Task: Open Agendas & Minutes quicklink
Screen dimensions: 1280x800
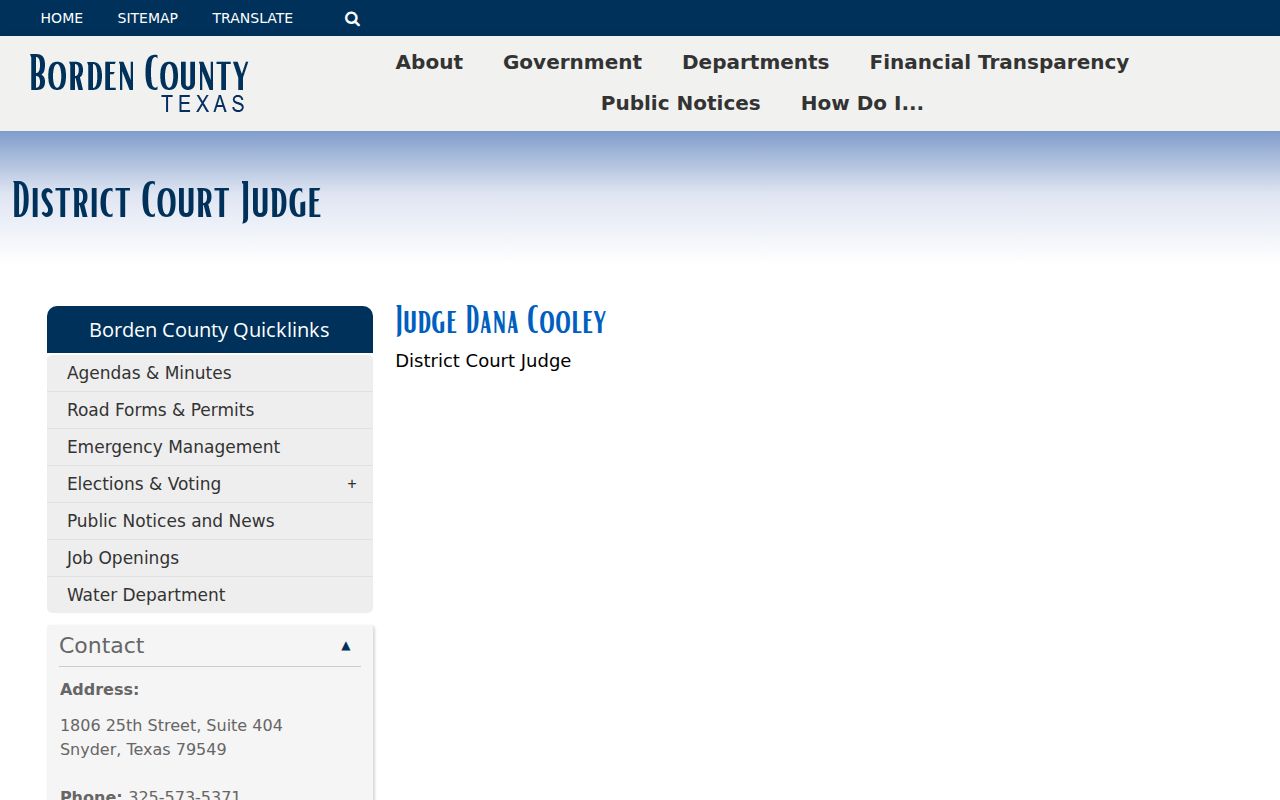Action: point(210,373)
